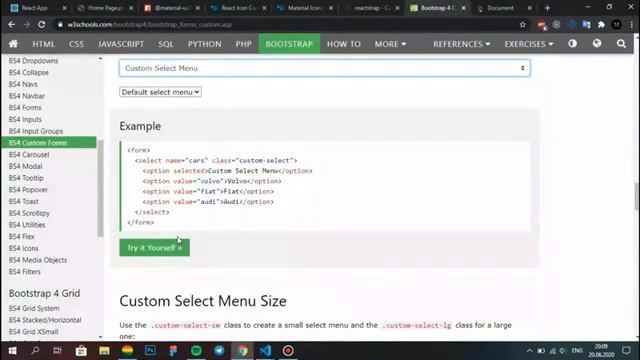Open the search magnifier icon
This screenshot has height=360, width=640.
tap(621, 44)
